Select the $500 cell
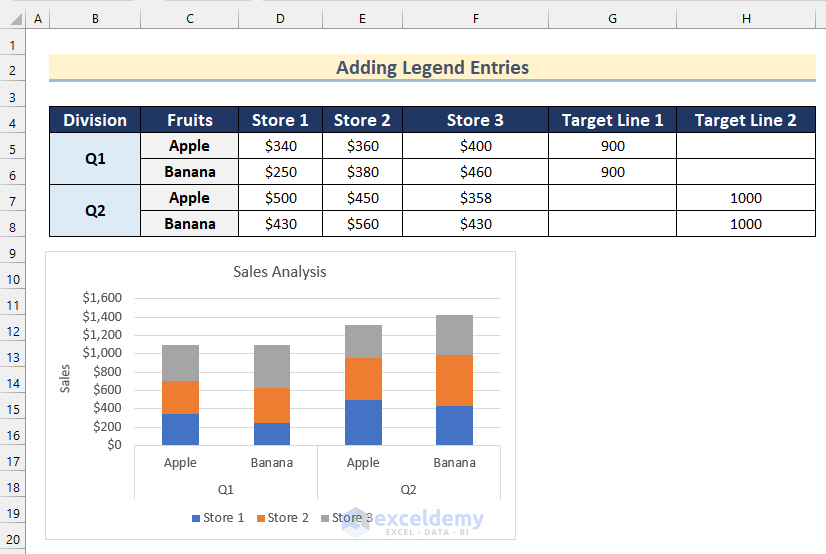 pos(280,198)
